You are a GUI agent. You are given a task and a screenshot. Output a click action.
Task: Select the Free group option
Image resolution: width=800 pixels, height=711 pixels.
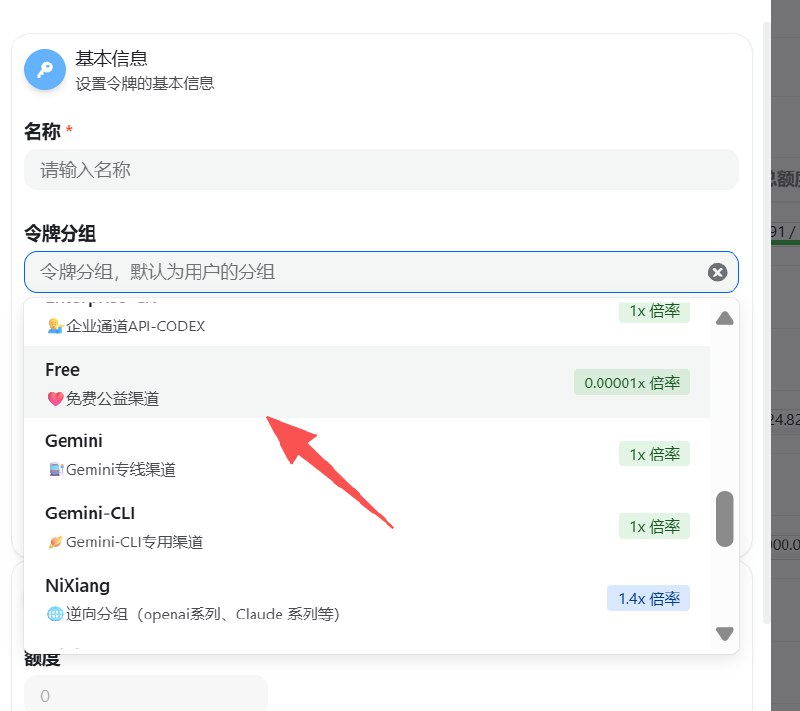pyautogui.click(x=300, y=382)
